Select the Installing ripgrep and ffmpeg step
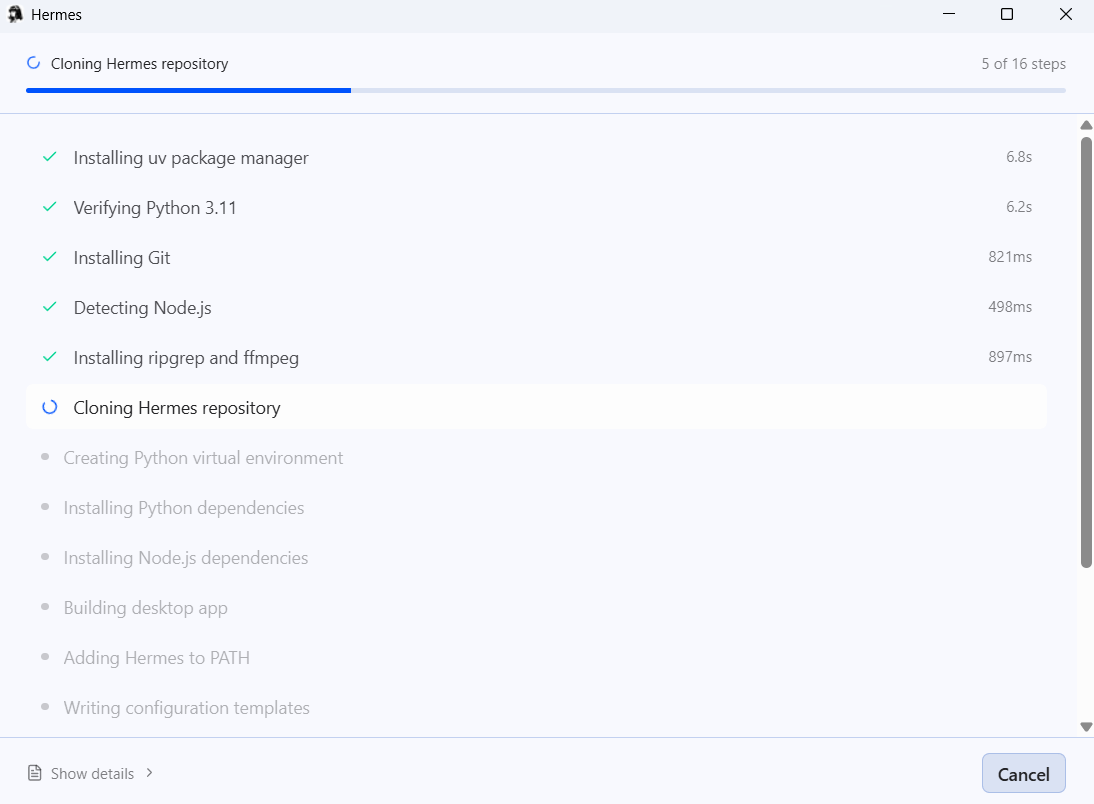The width and height of the screenshot is (1094, 804). click(537, 357)
